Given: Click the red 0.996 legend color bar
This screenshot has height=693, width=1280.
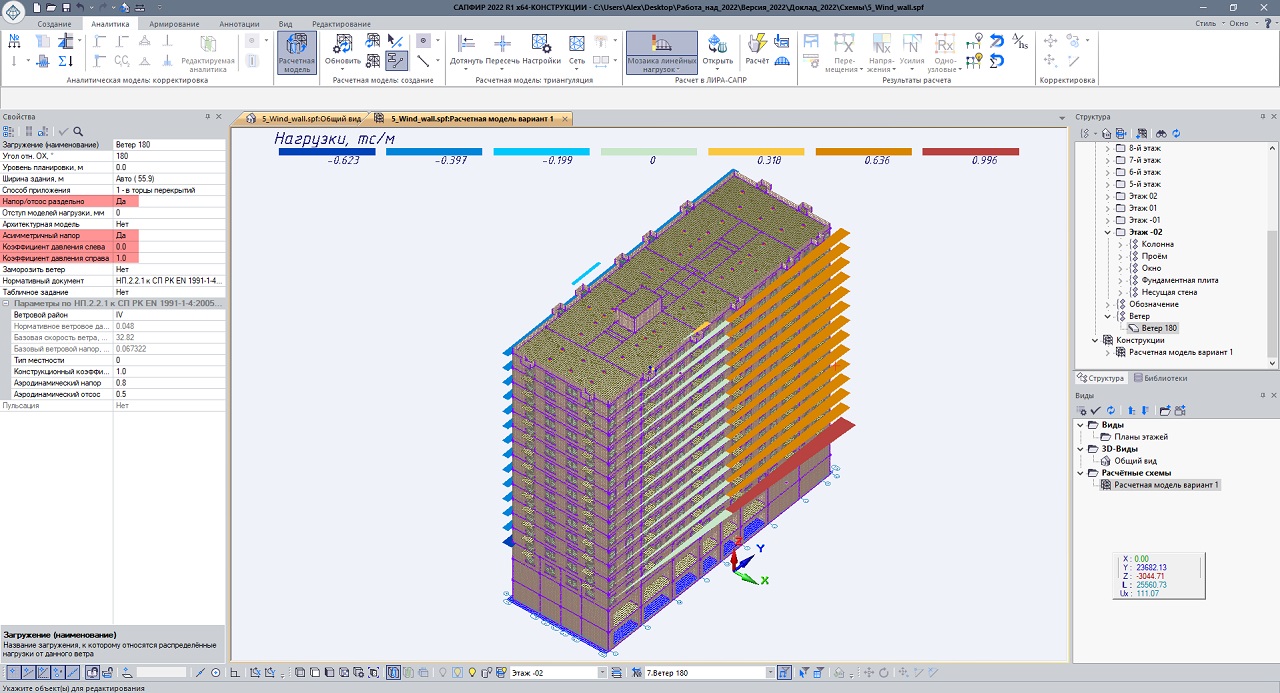Looking at the screenshot, I should [970, 152].
